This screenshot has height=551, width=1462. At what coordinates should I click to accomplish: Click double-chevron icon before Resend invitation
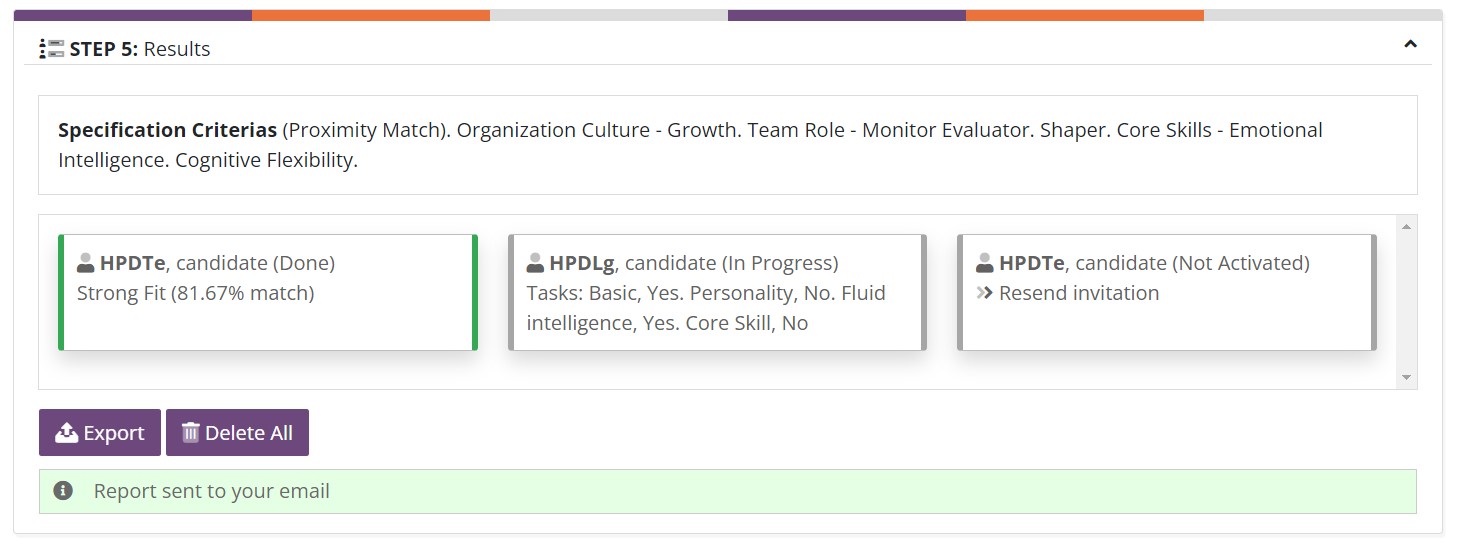(x=985, y=293)
